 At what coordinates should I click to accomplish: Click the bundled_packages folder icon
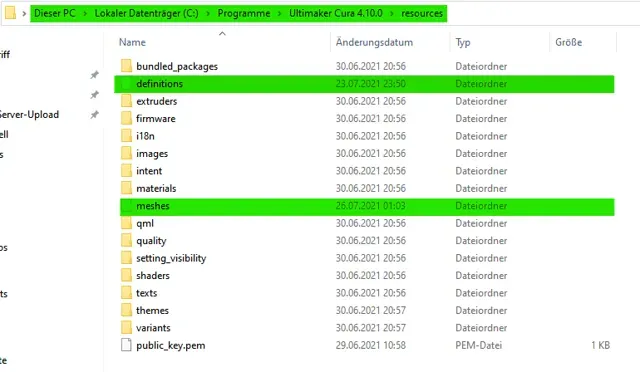point(127,66)
